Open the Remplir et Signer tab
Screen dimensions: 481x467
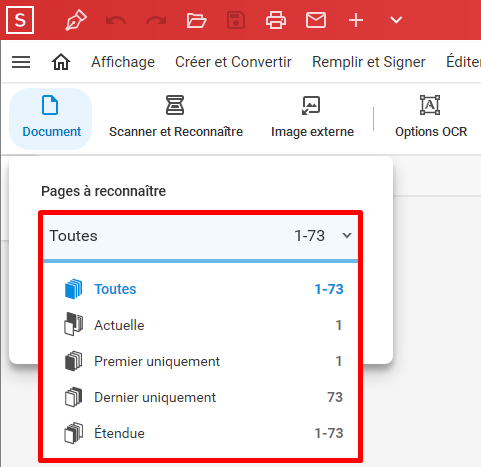pyautogui.click(x=369, y=62)
